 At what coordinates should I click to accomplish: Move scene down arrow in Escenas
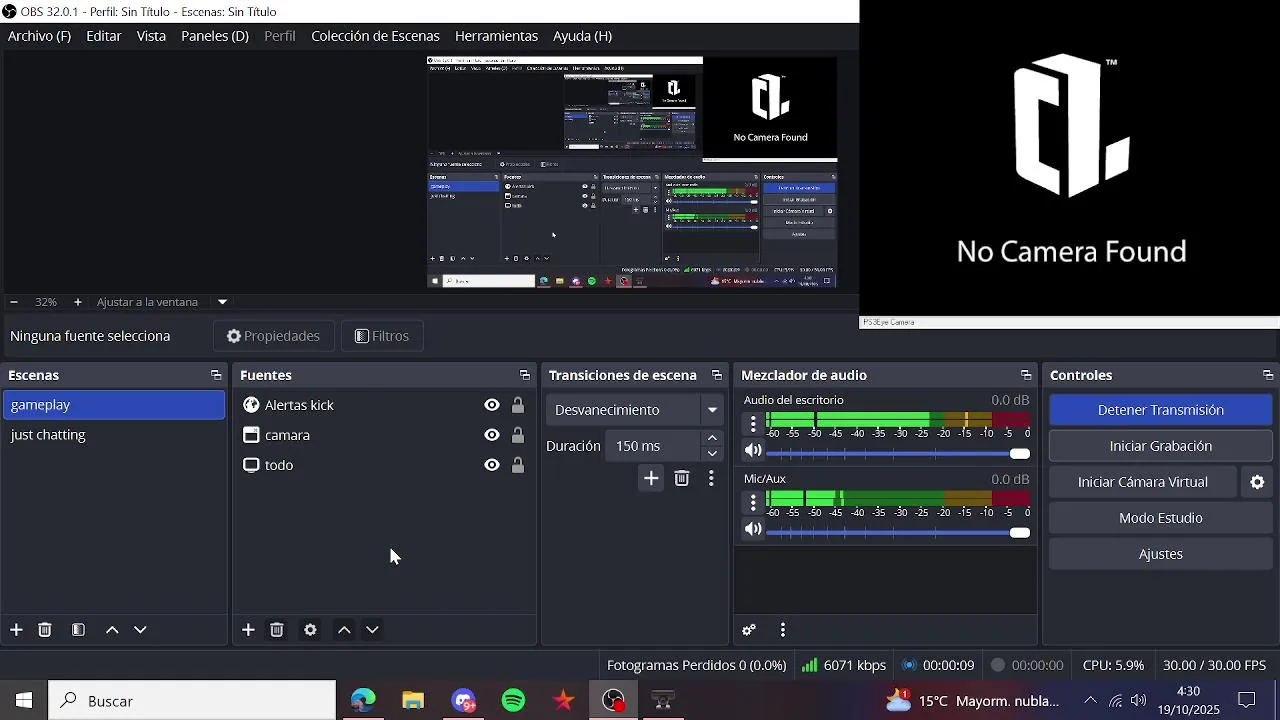(x=140, y=630)
